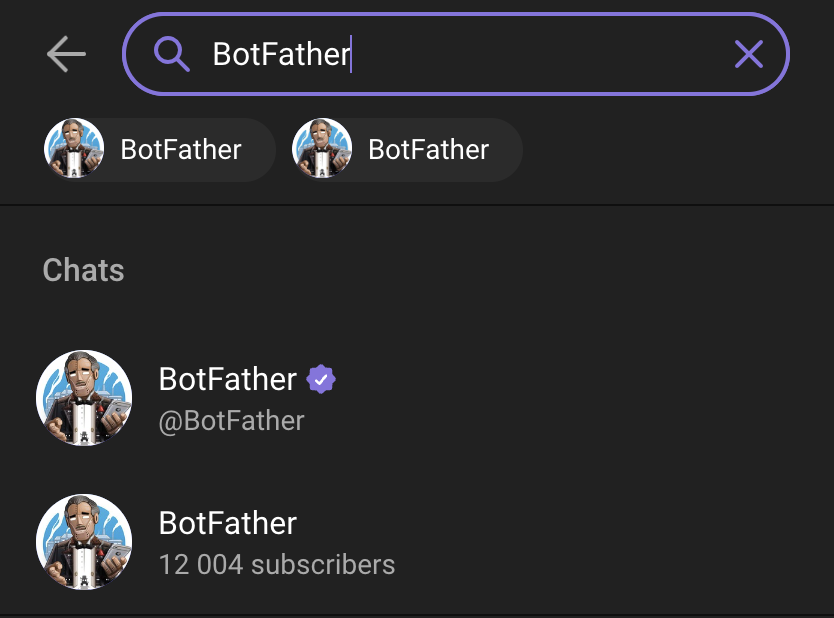Viewport: 834px width, 618px height.
Task: Click empty space right of @BotFather result row
Action: coord(600,398)
